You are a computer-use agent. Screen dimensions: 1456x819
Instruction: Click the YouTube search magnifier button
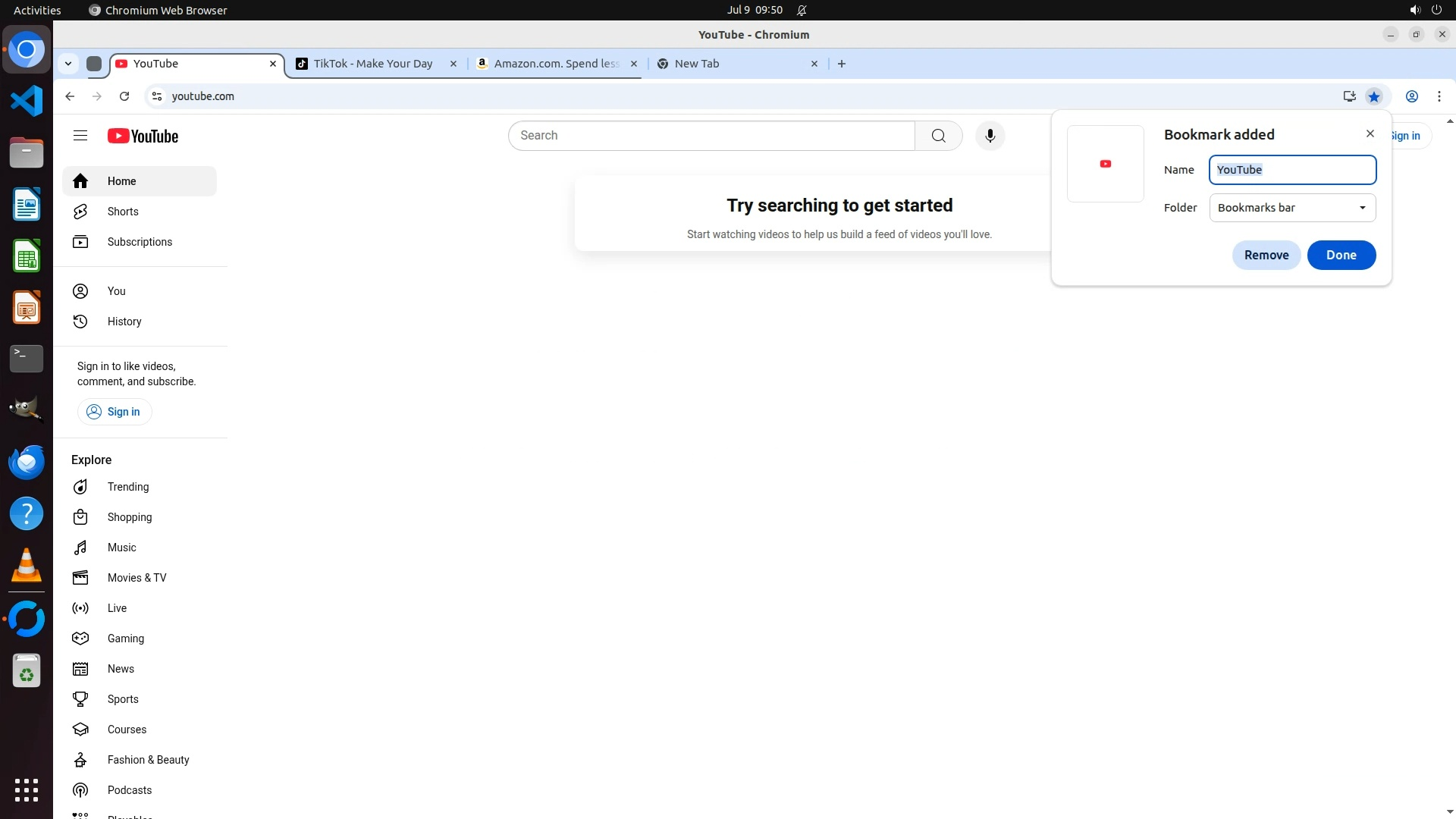938,136
